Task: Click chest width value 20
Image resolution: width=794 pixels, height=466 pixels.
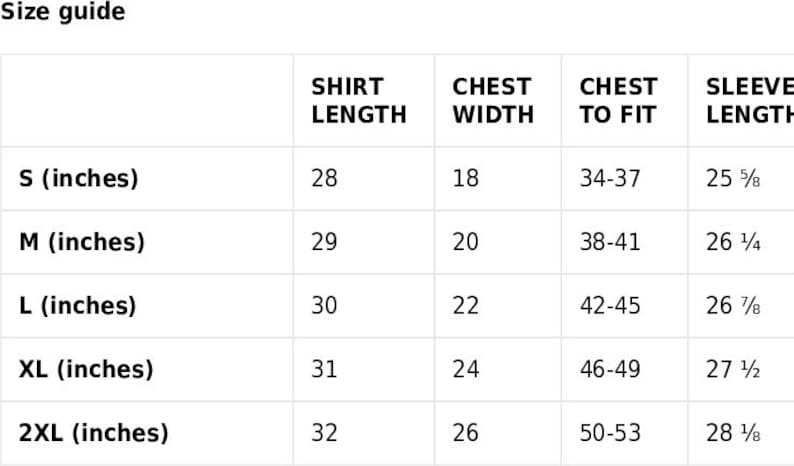Action: click(x=465, y=242)
